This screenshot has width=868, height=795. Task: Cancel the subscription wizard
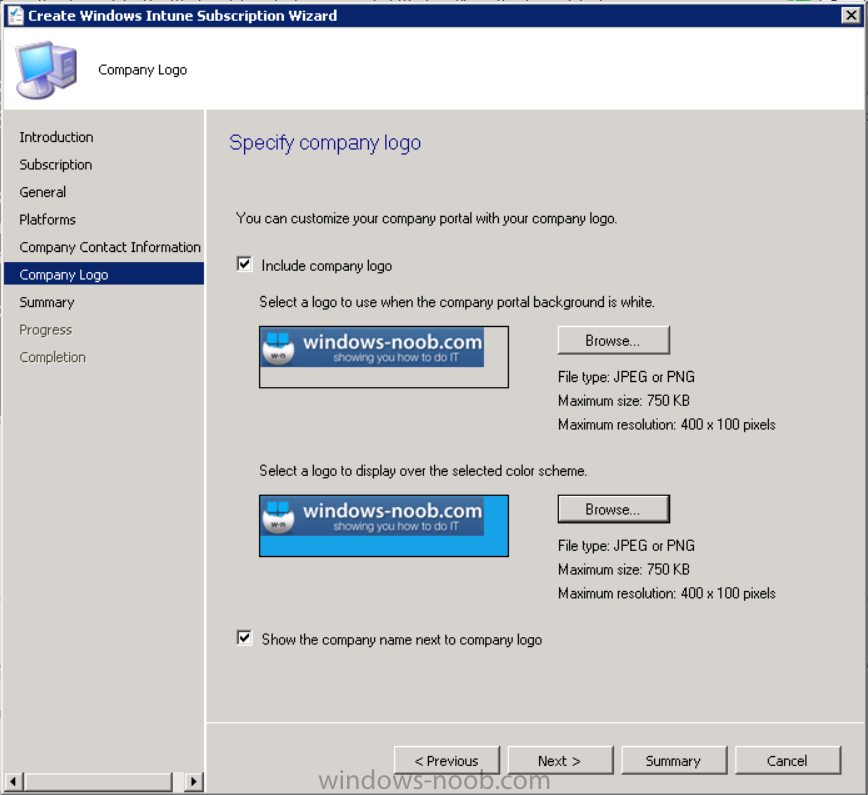tap(788, 761)
